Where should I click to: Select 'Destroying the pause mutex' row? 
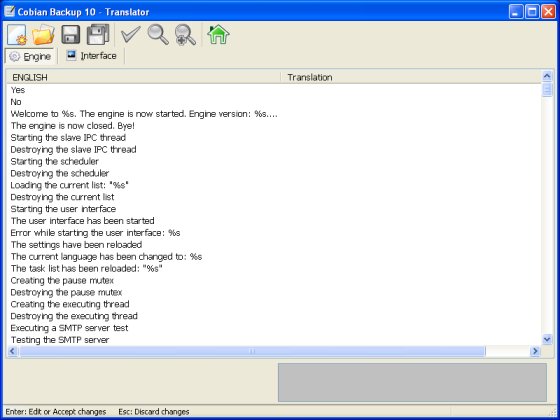pos(274,292)
